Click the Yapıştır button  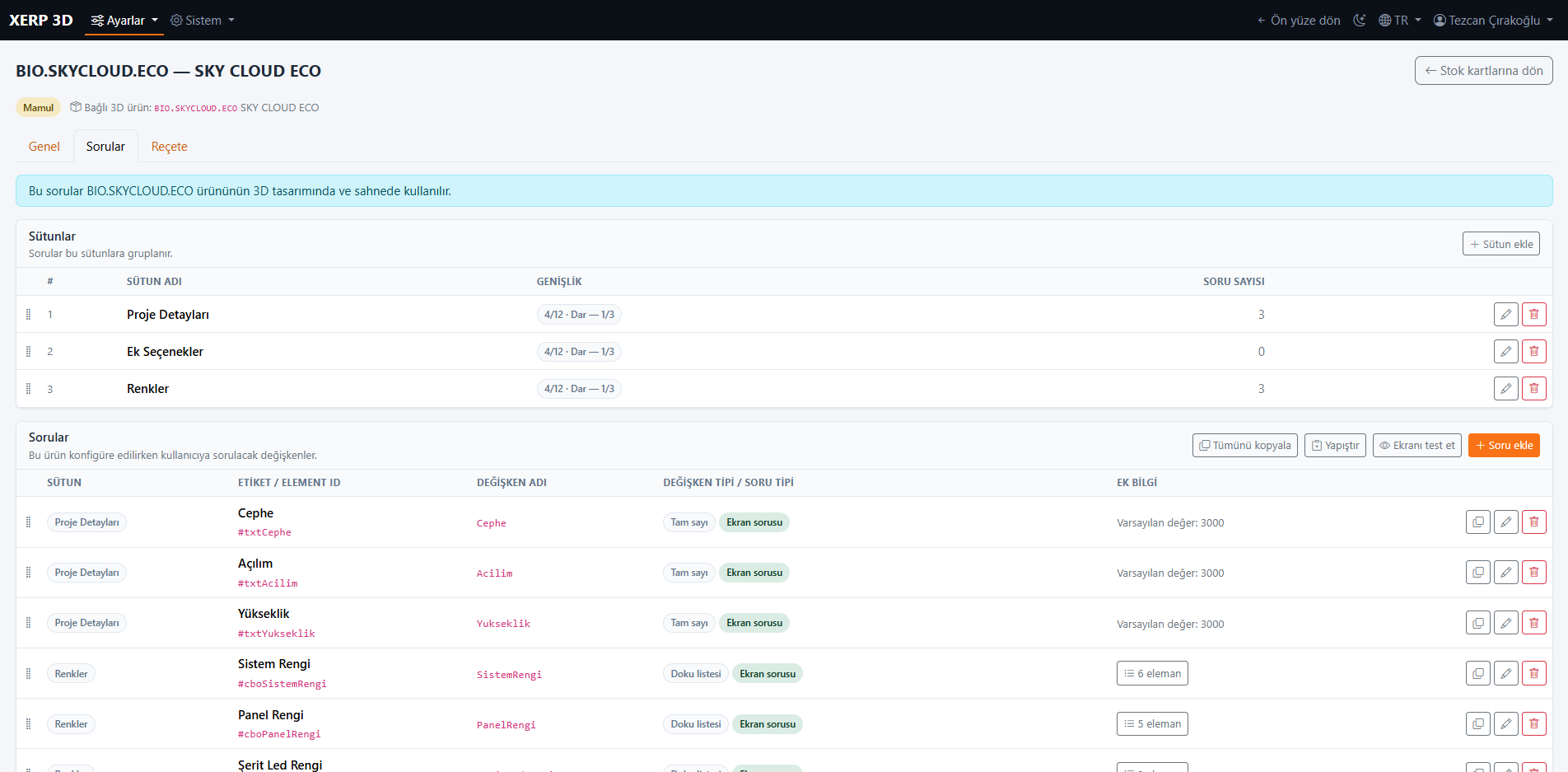1335,446
